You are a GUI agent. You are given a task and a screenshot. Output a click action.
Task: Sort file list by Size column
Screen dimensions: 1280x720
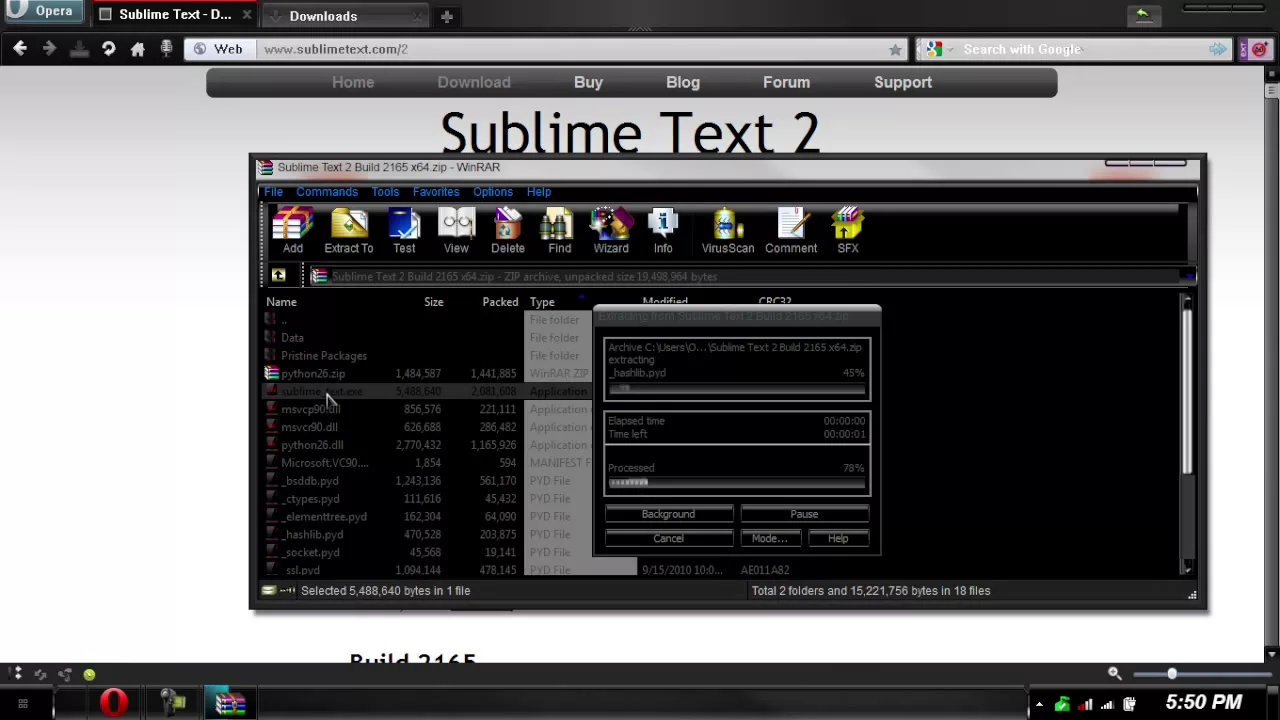click(x=433, y=302)
